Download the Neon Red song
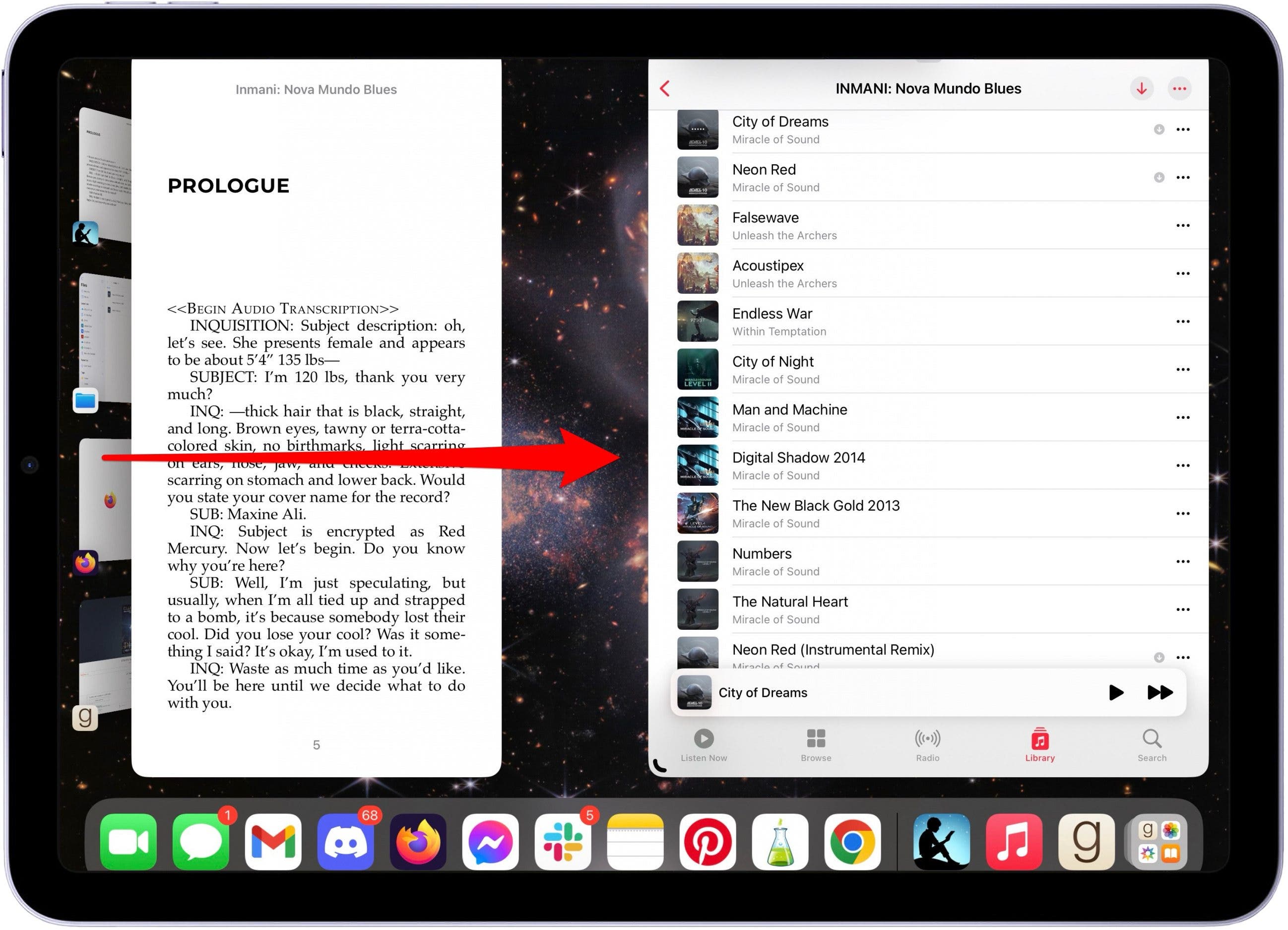The height and width of the screenshot is (930, 1288). pos(1159,178)
